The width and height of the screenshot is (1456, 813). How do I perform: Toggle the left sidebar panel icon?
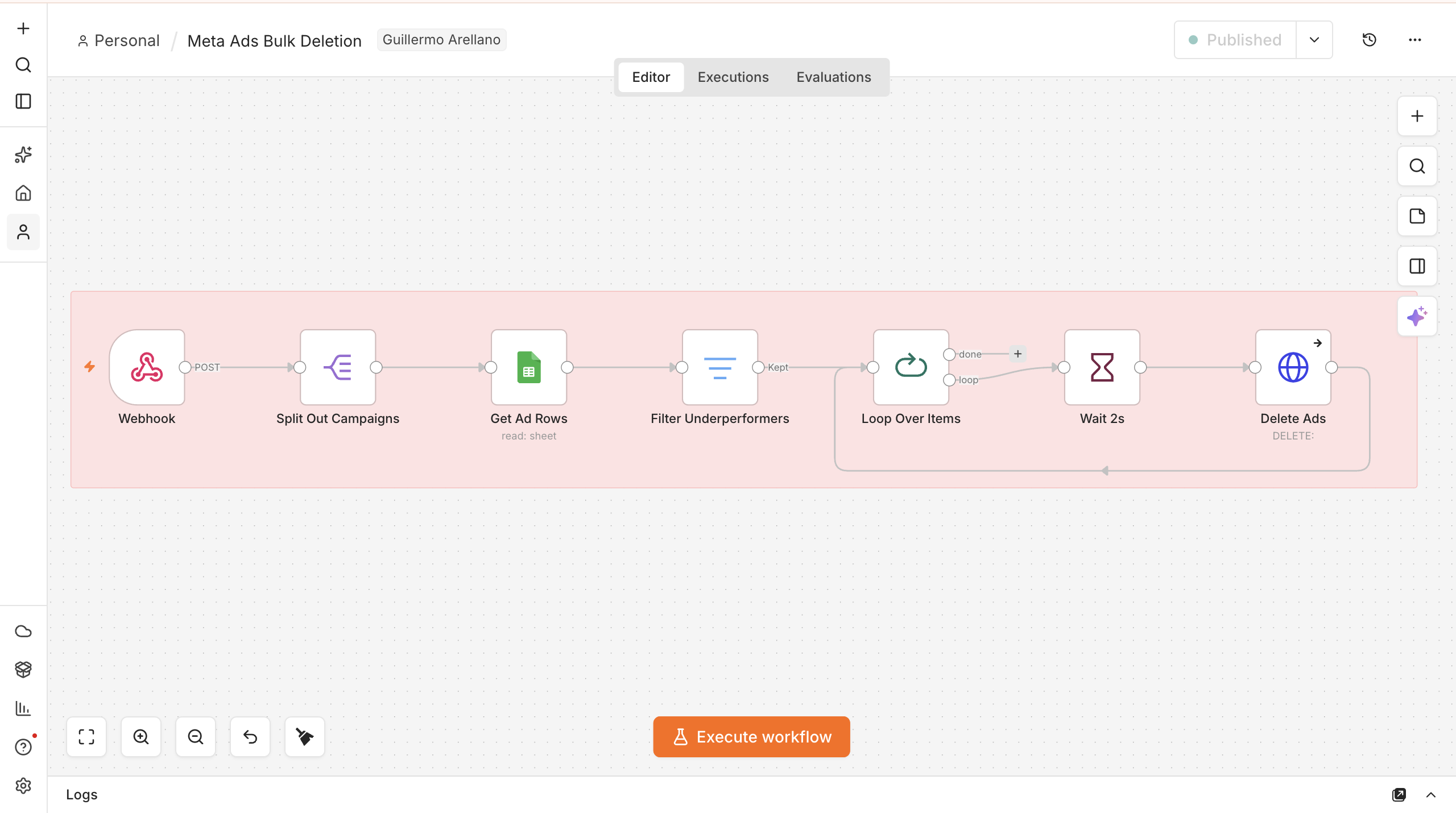[23, 101]
